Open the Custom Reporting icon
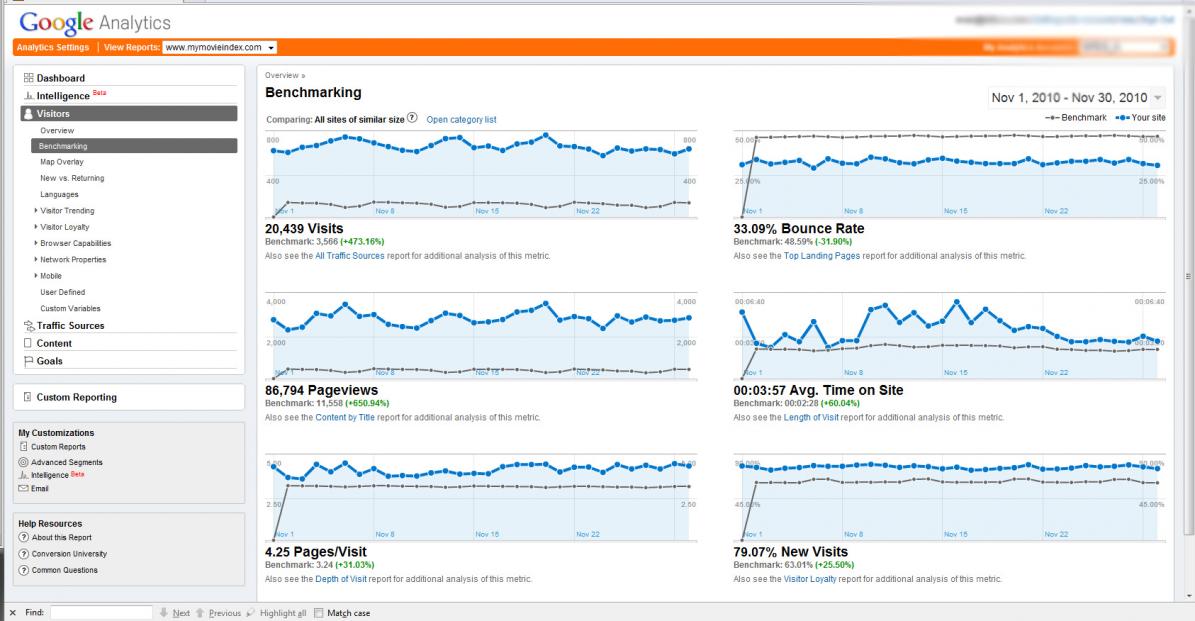The height and width of the screenshot is (621, 1195). (x=27, y=397)
